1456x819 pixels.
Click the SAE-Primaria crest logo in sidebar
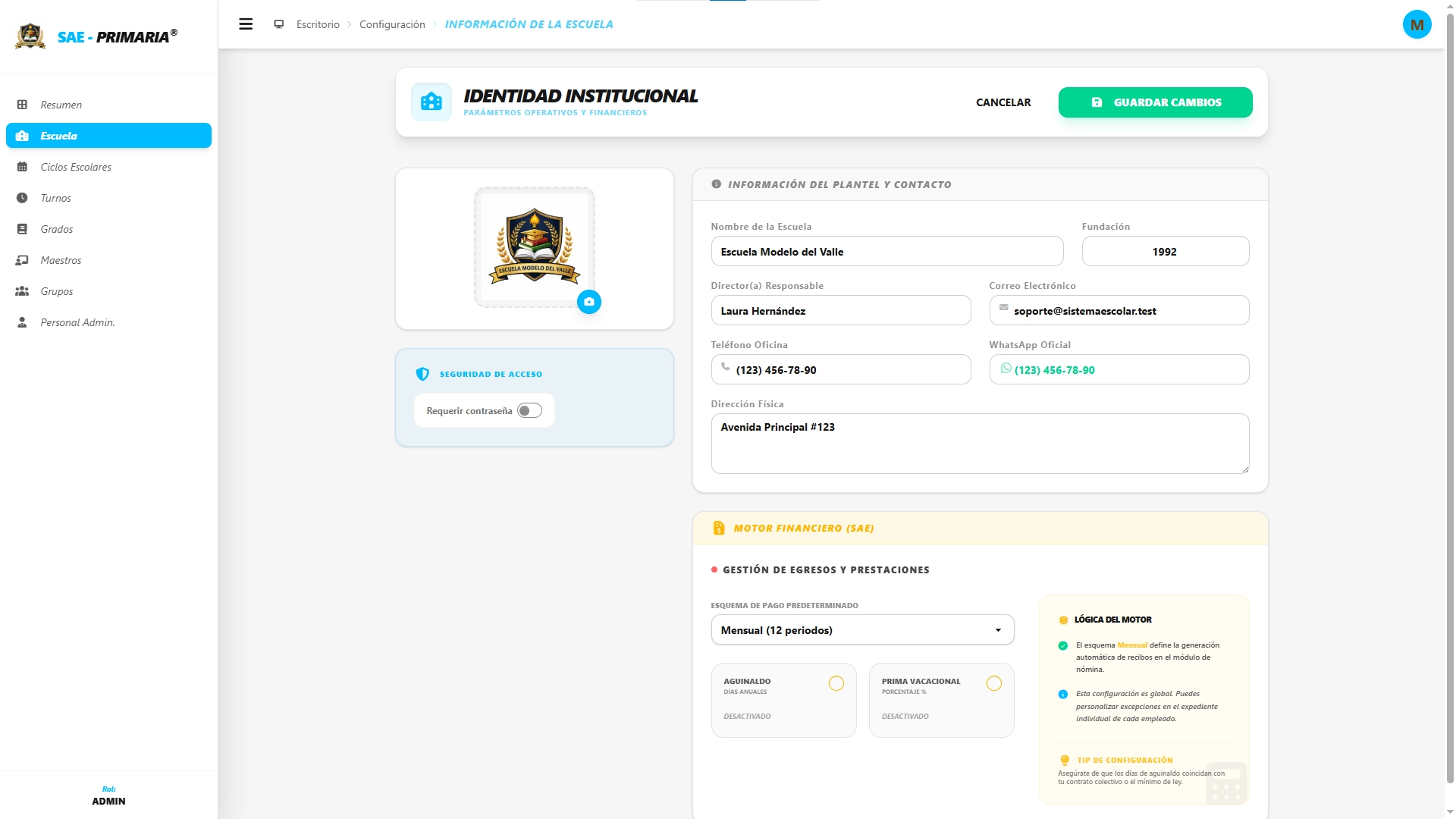point(30,36)
